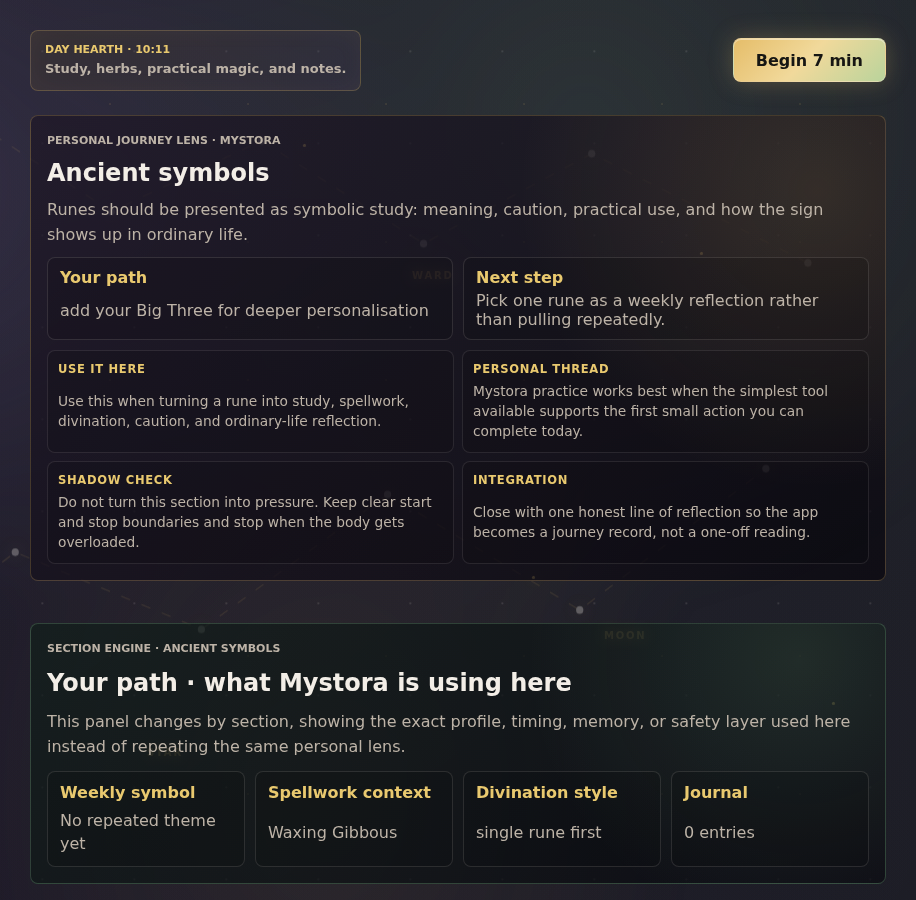The image size is (916, 900).
Task: Open the Spellwork context tile
Action: coord(354,819)
